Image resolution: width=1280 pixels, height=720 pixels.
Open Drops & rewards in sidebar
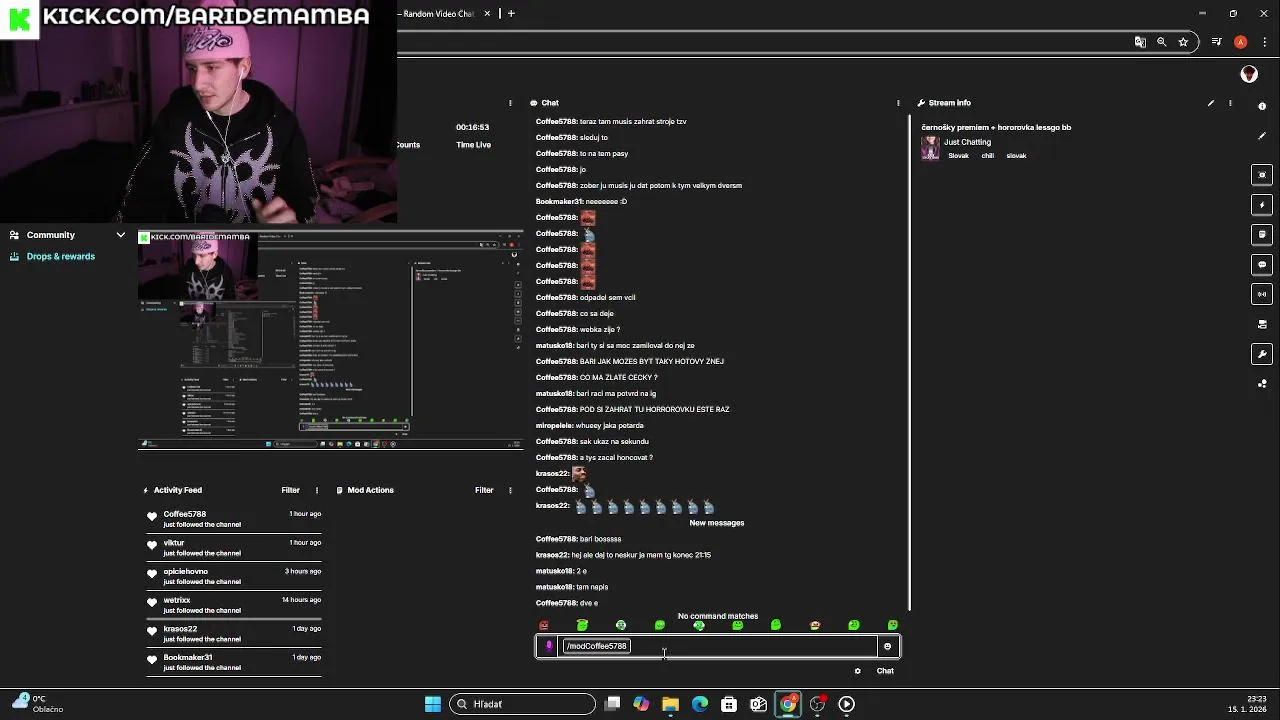61,257
